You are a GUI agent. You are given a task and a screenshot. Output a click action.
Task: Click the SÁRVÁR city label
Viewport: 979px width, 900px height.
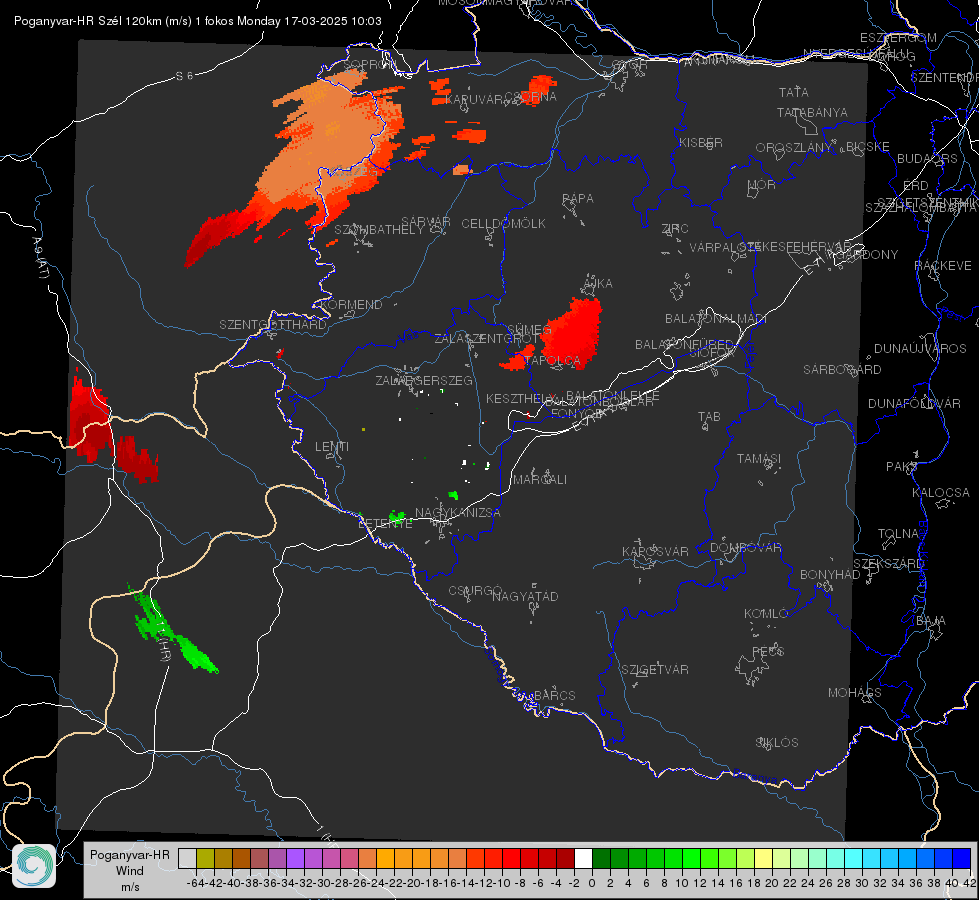426,221
